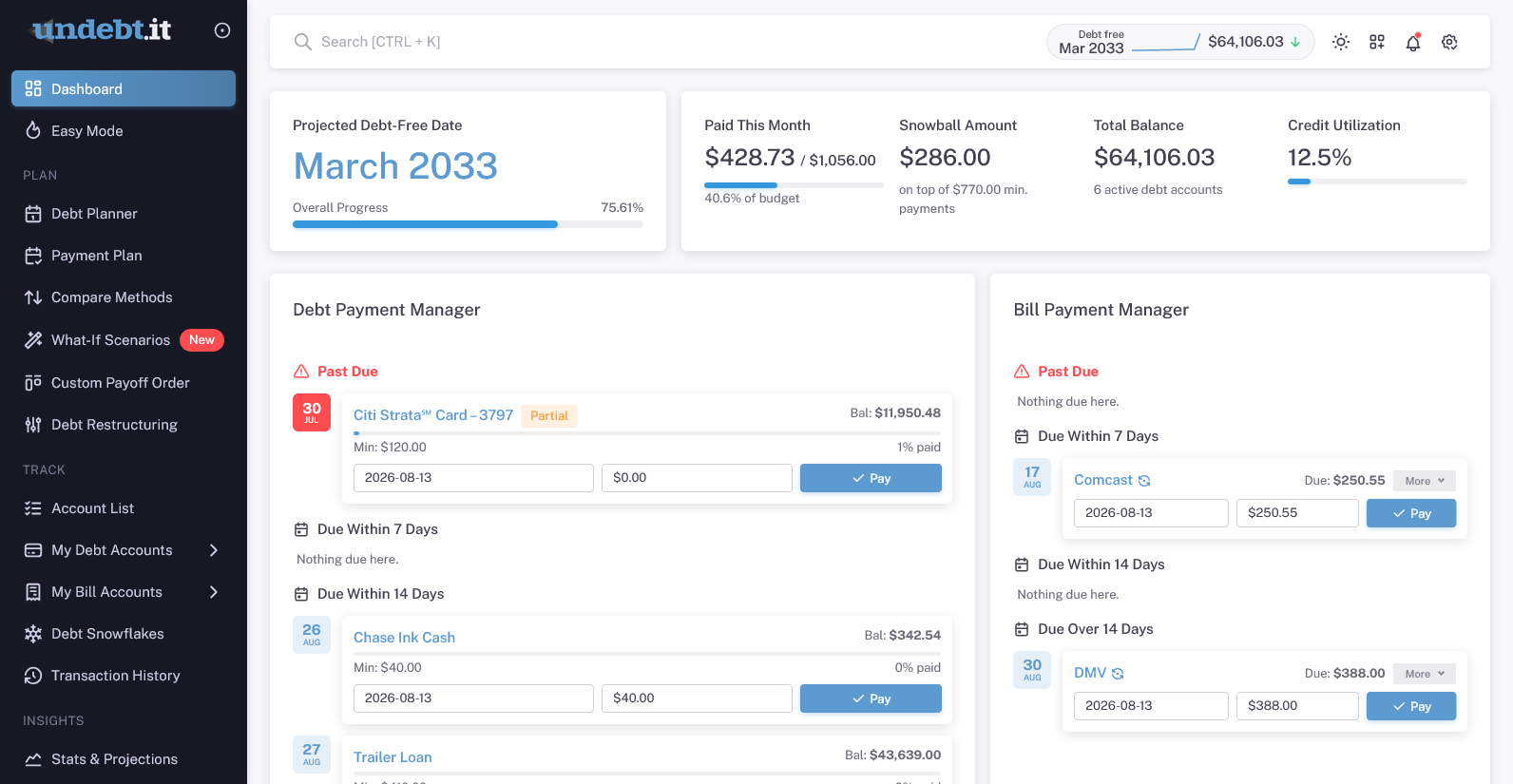1513x784 pixels.
Task: Open the settings gear icon in header
Action: click(x=1449, y=42)
